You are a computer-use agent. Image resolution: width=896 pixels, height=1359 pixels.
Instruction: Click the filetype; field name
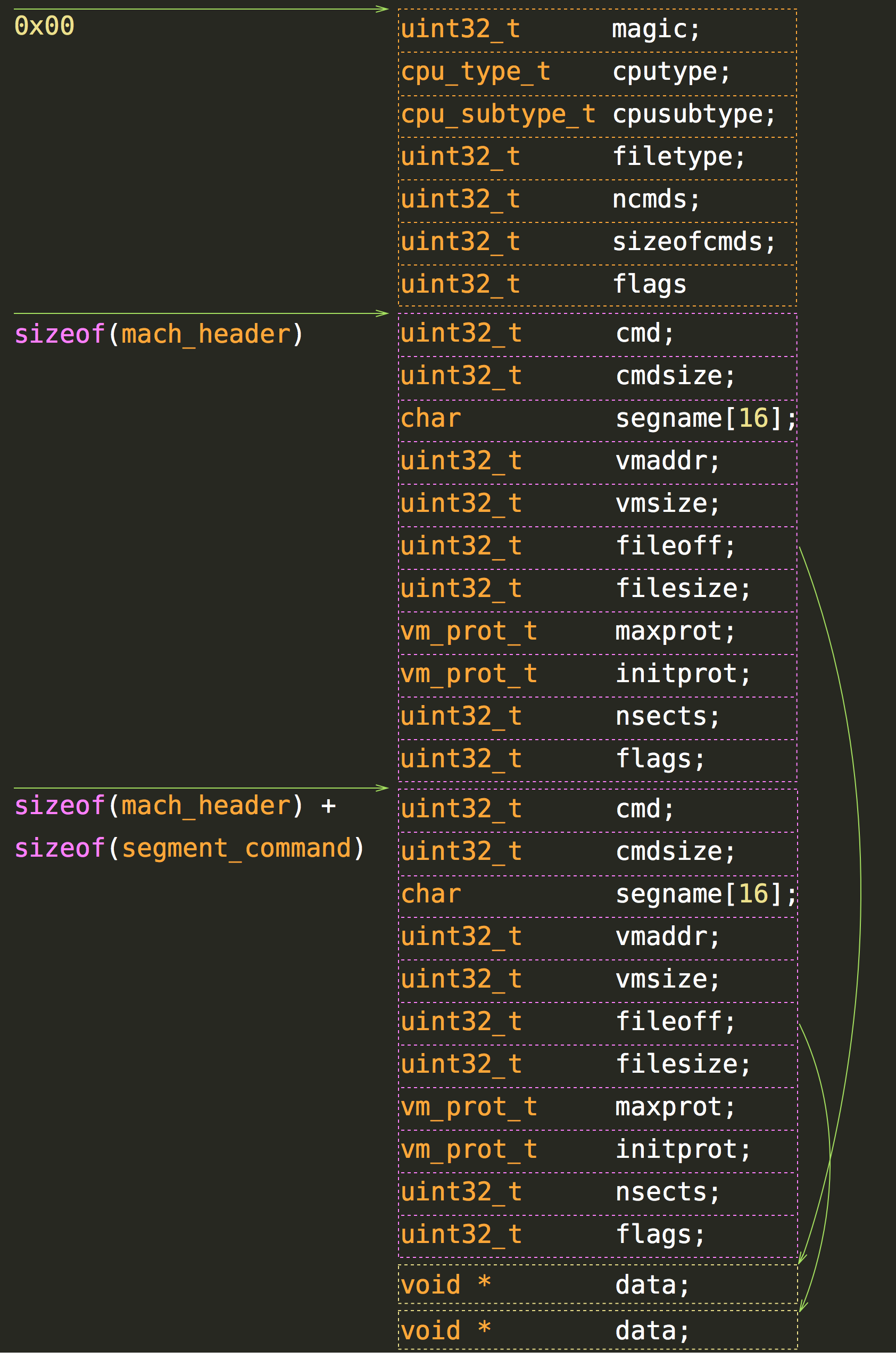pos(679,157)
